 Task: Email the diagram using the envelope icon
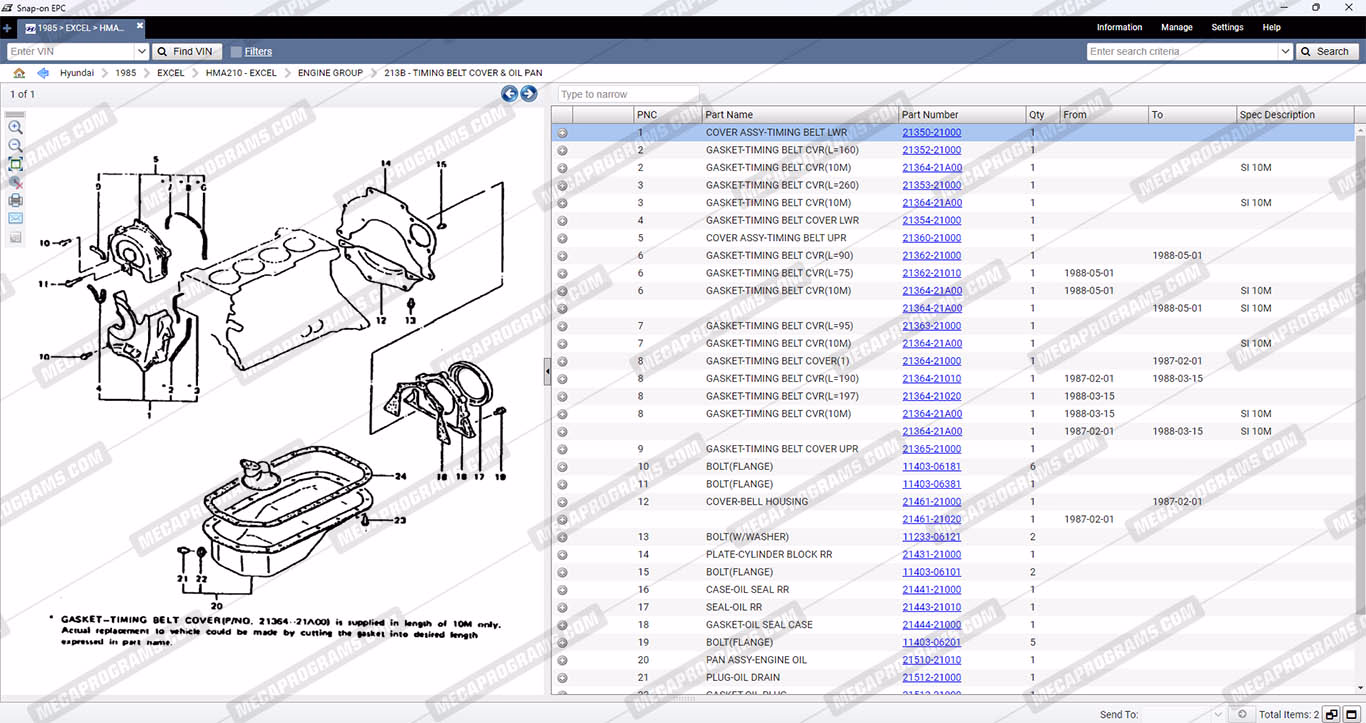(x=15, y=218)
